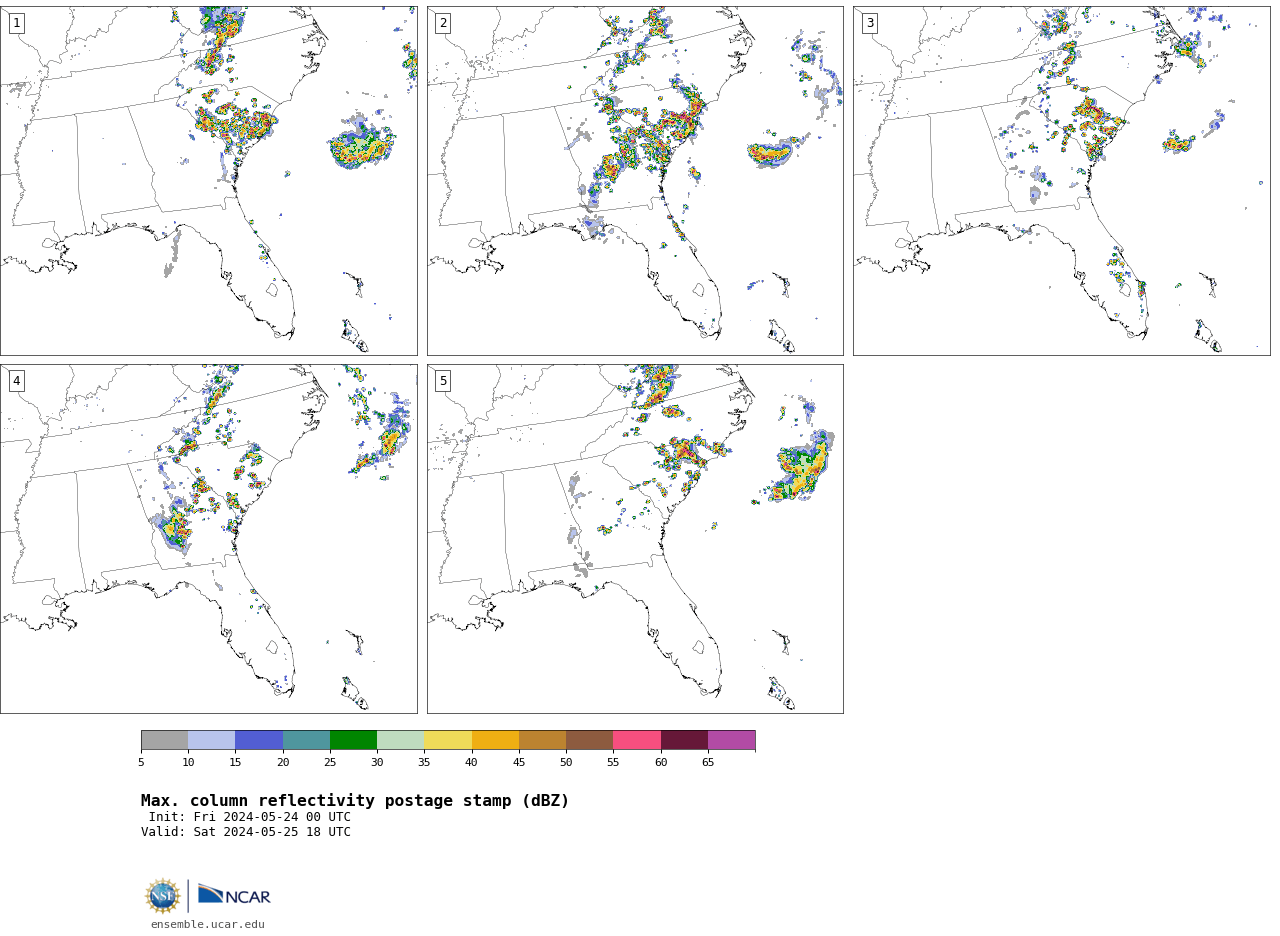Click the panel number label 4
Screen dimensions: 1280x936
pos(16,381)
